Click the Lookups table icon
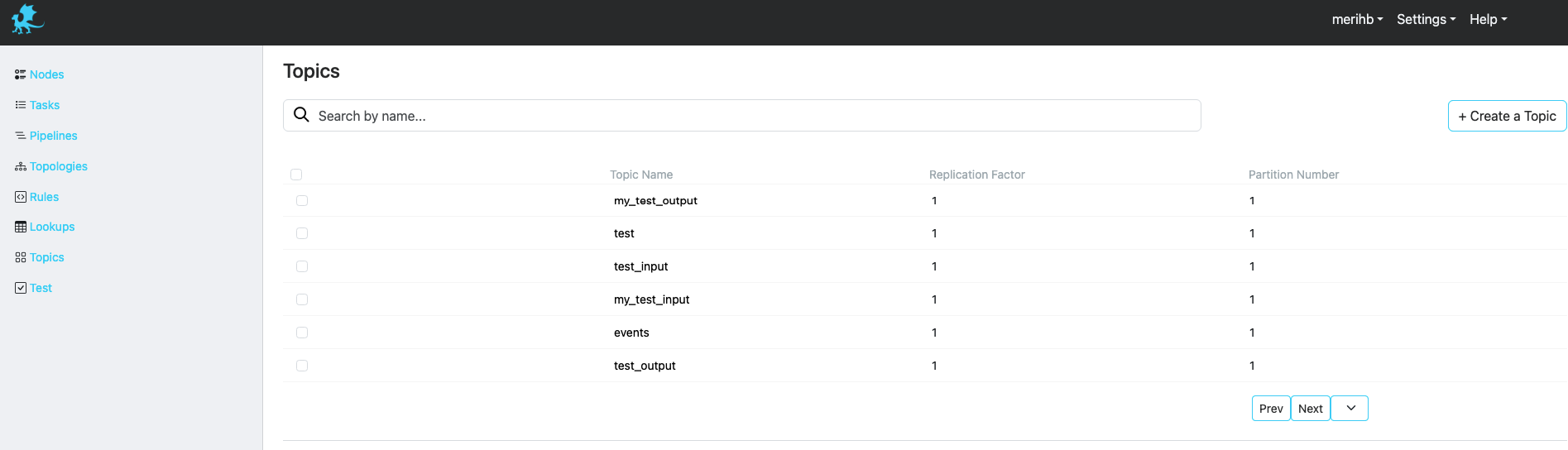Image resolution: width=1568 pixels, height=450 pixels. click(x=21, y=227)
